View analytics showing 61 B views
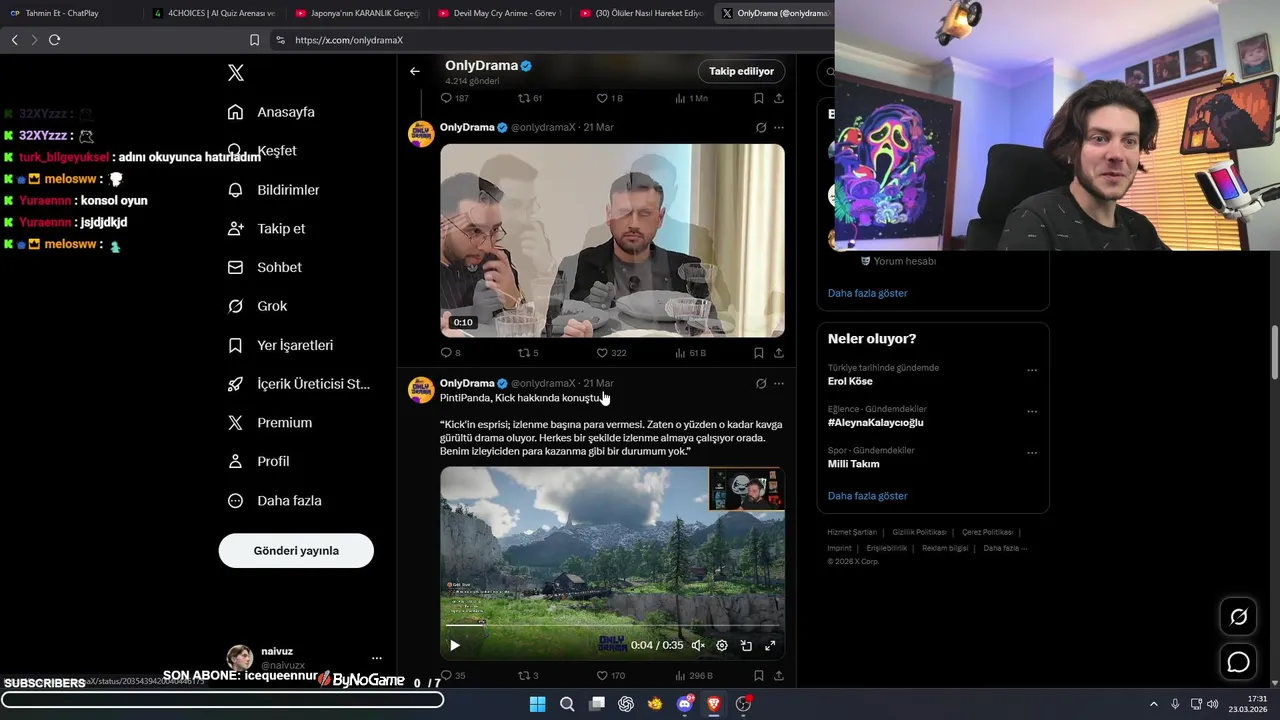The height and width of the screenshot is (720, 1280). pos(691,353)
